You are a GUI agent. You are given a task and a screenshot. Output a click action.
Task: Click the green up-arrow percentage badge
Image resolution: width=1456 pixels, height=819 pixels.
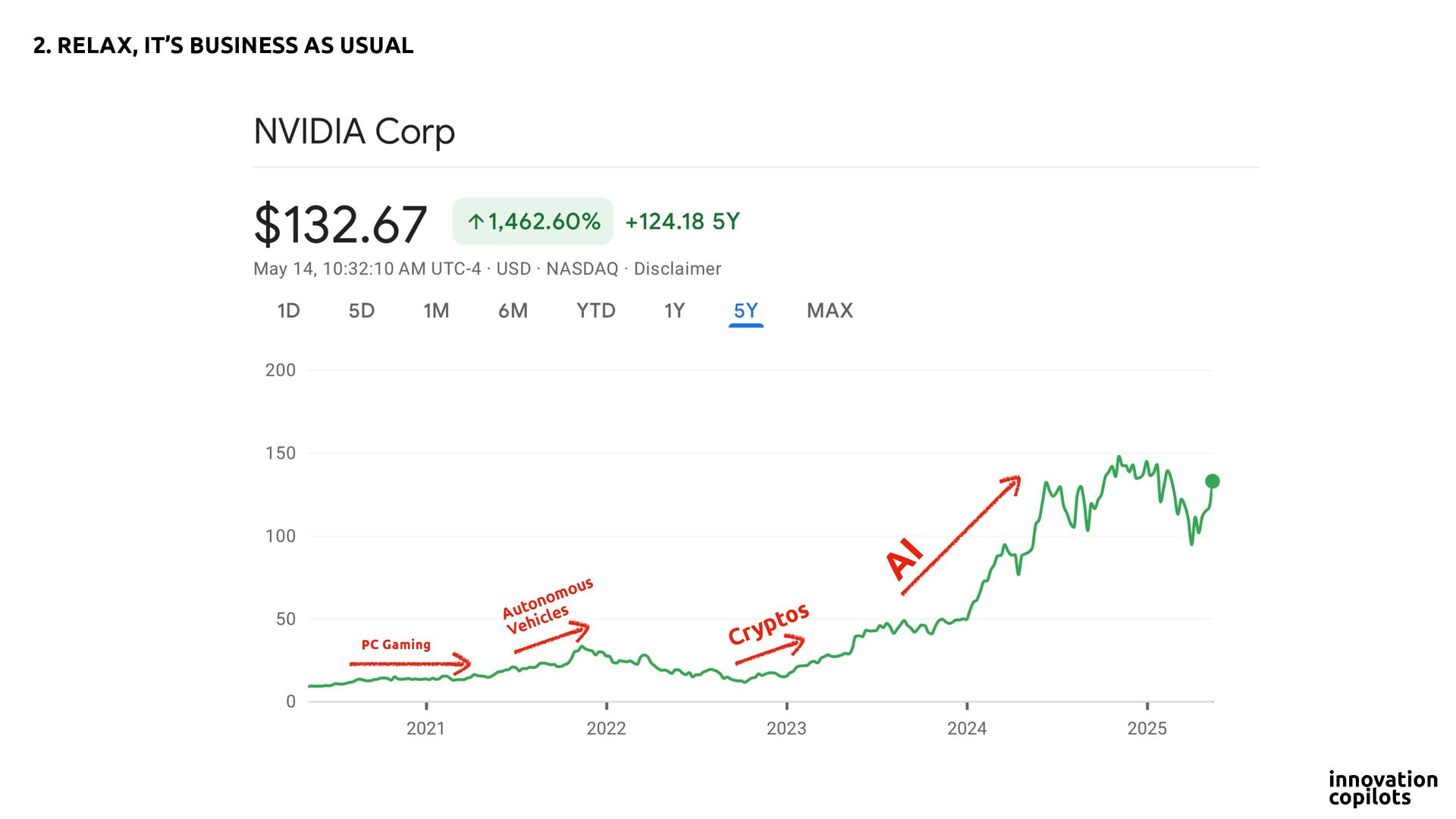pyautogui.click(x=532, y=221)
